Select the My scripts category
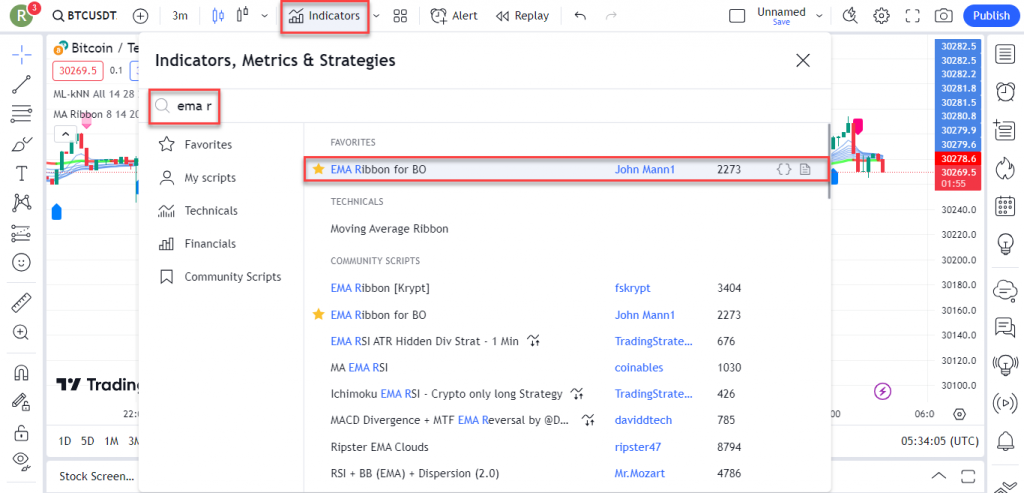 196,178
